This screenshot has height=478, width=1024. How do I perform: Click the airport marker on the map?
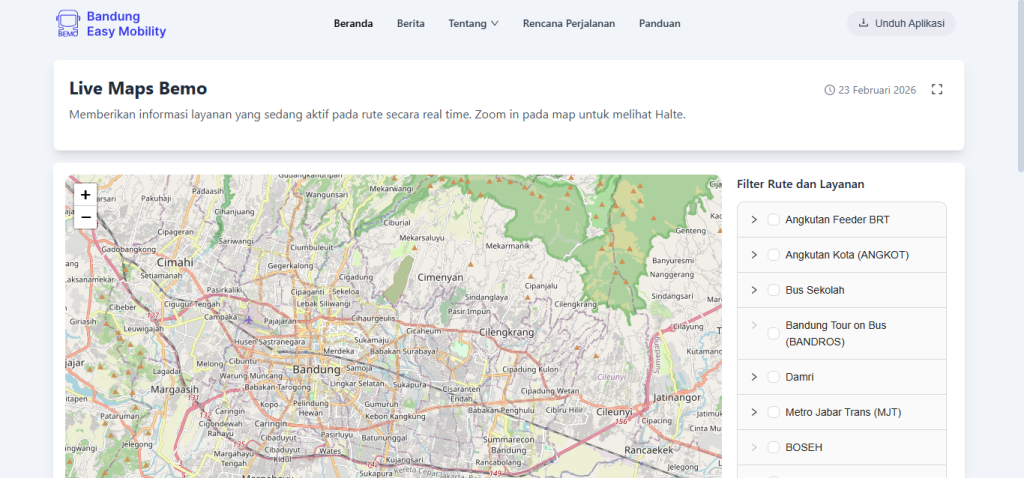pos(248,319)
